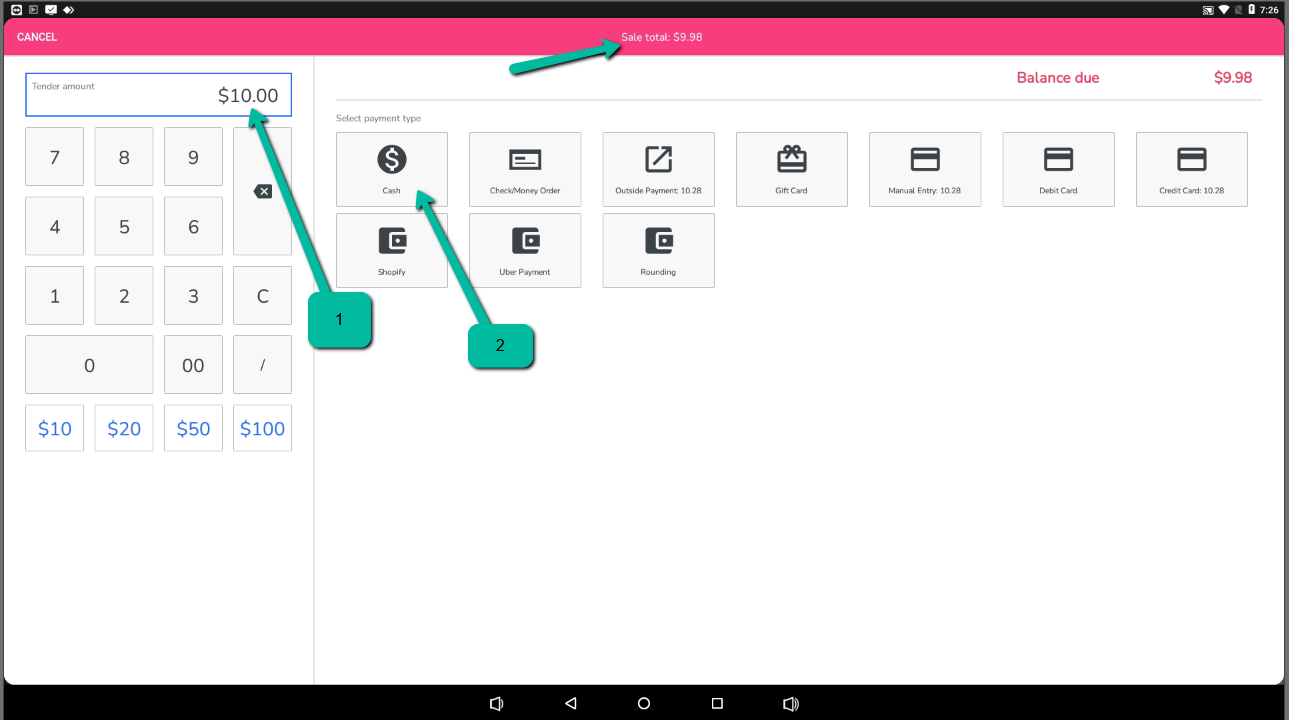Pay with Gift Card

pos(791,169)
